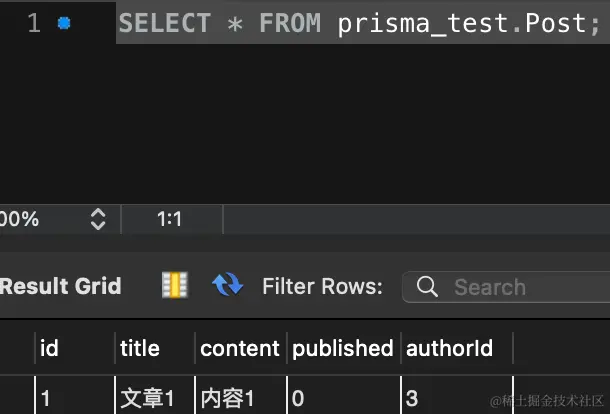The height and width of the screenshot is (414, 610).
Task: Open the zoom percentage stepper
Action: [x=98, y=219]
